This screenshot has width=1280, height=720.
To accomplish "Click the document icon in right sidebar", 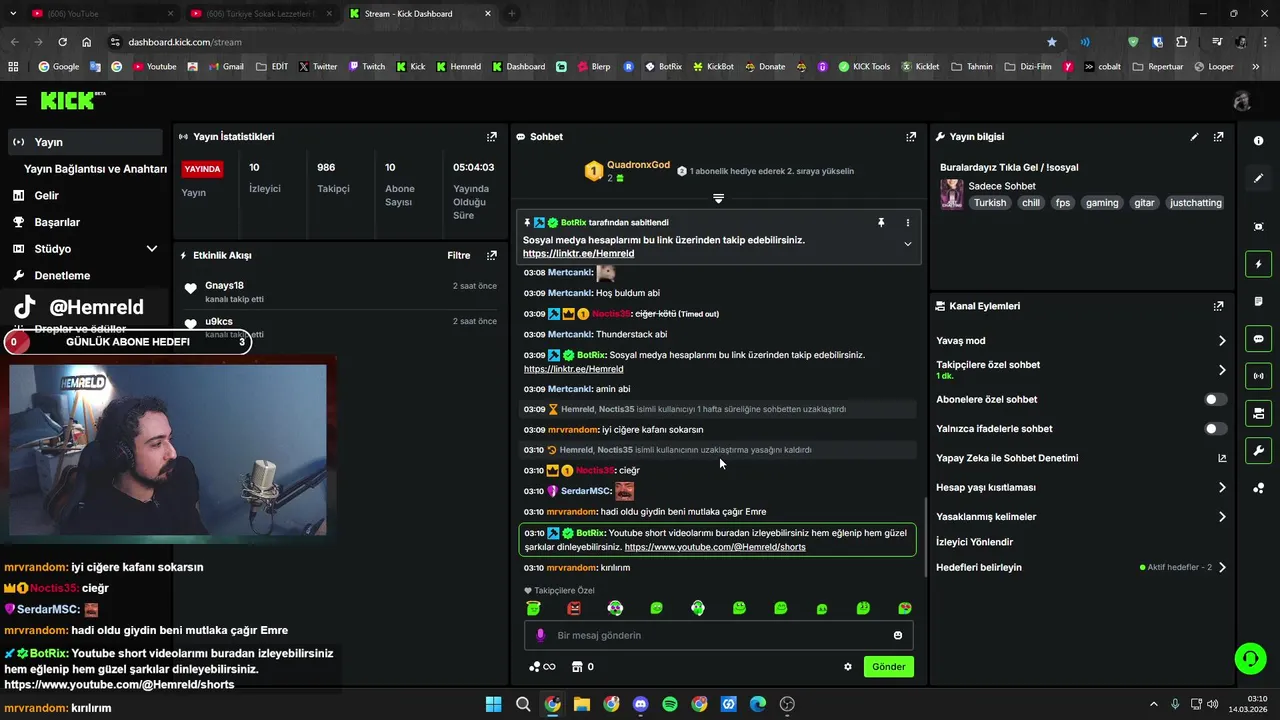I will [x=1258, y=302].
